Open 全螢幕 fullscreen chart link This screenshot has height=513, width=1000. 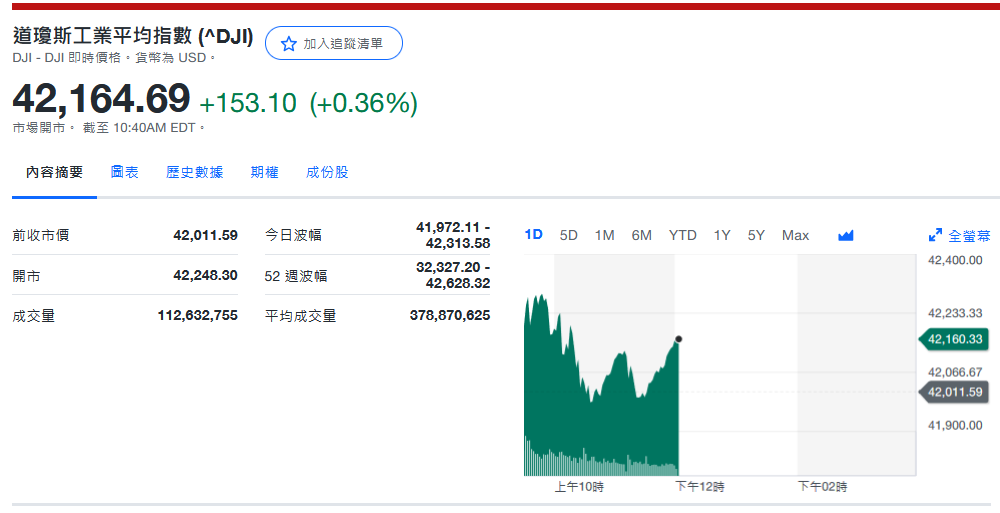click(x=968, y=236)
